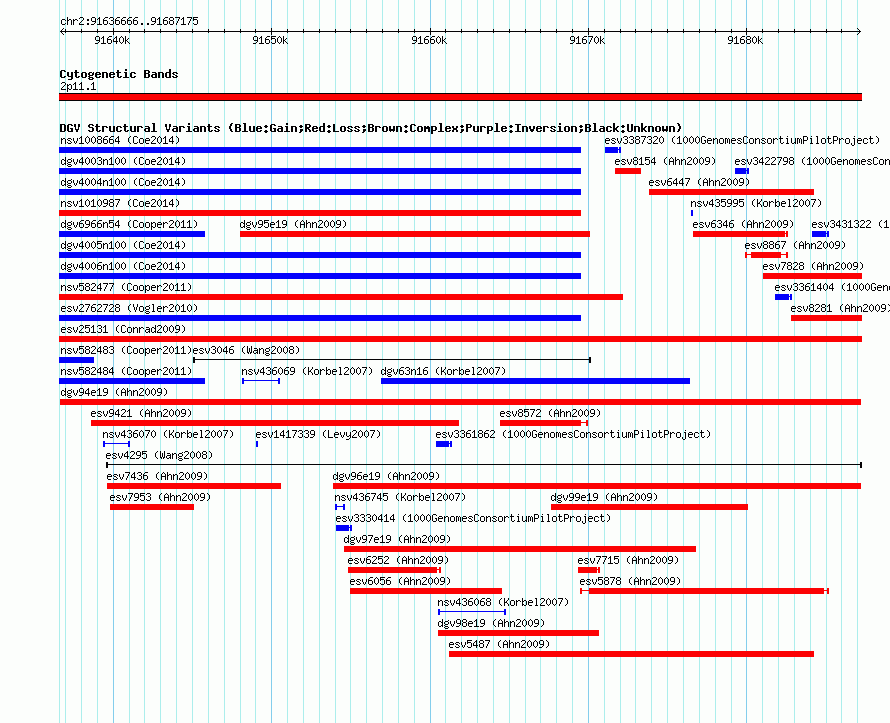
Task: Select the dgv4003n100 (Coe2014) gain bar
Action: (x=320, y=171)
